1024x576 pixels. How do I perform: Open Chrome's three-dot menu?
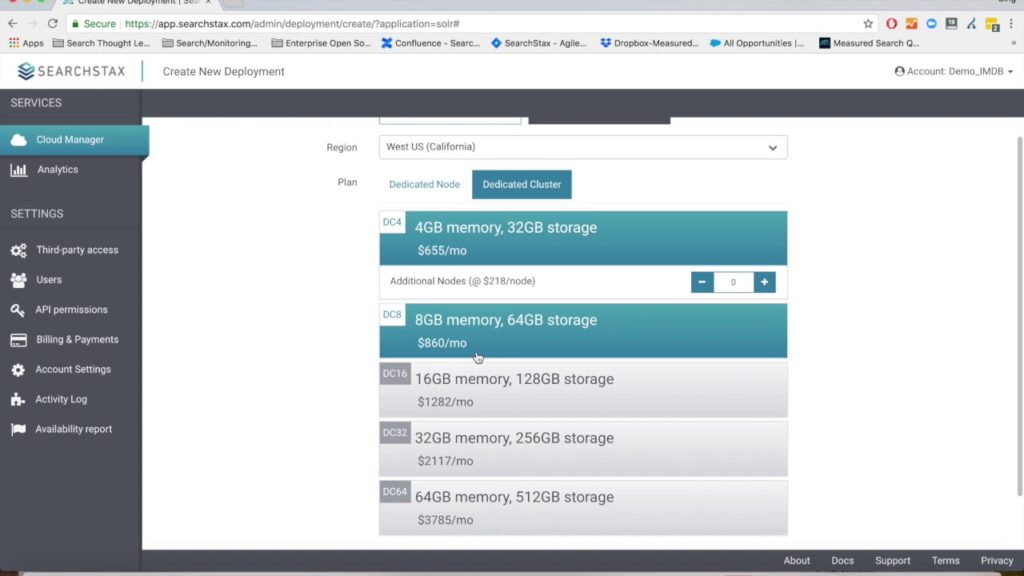click(x=1013, y=22)
